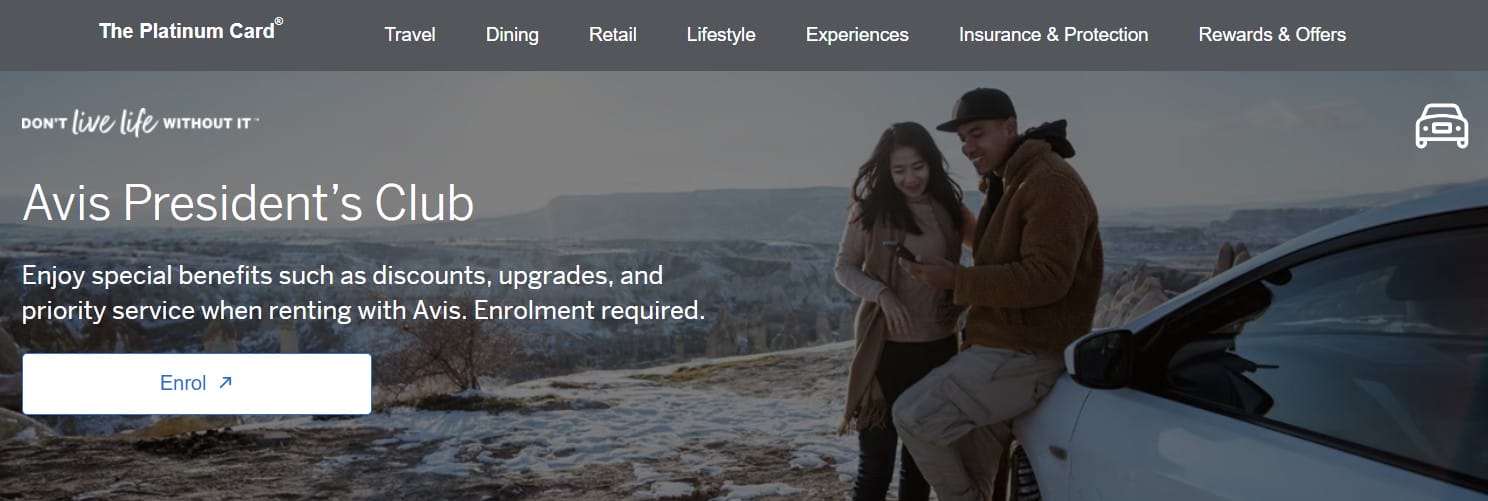Go to the Lifestyle section
Screen dimensions: 1488x501
point(721,35)
